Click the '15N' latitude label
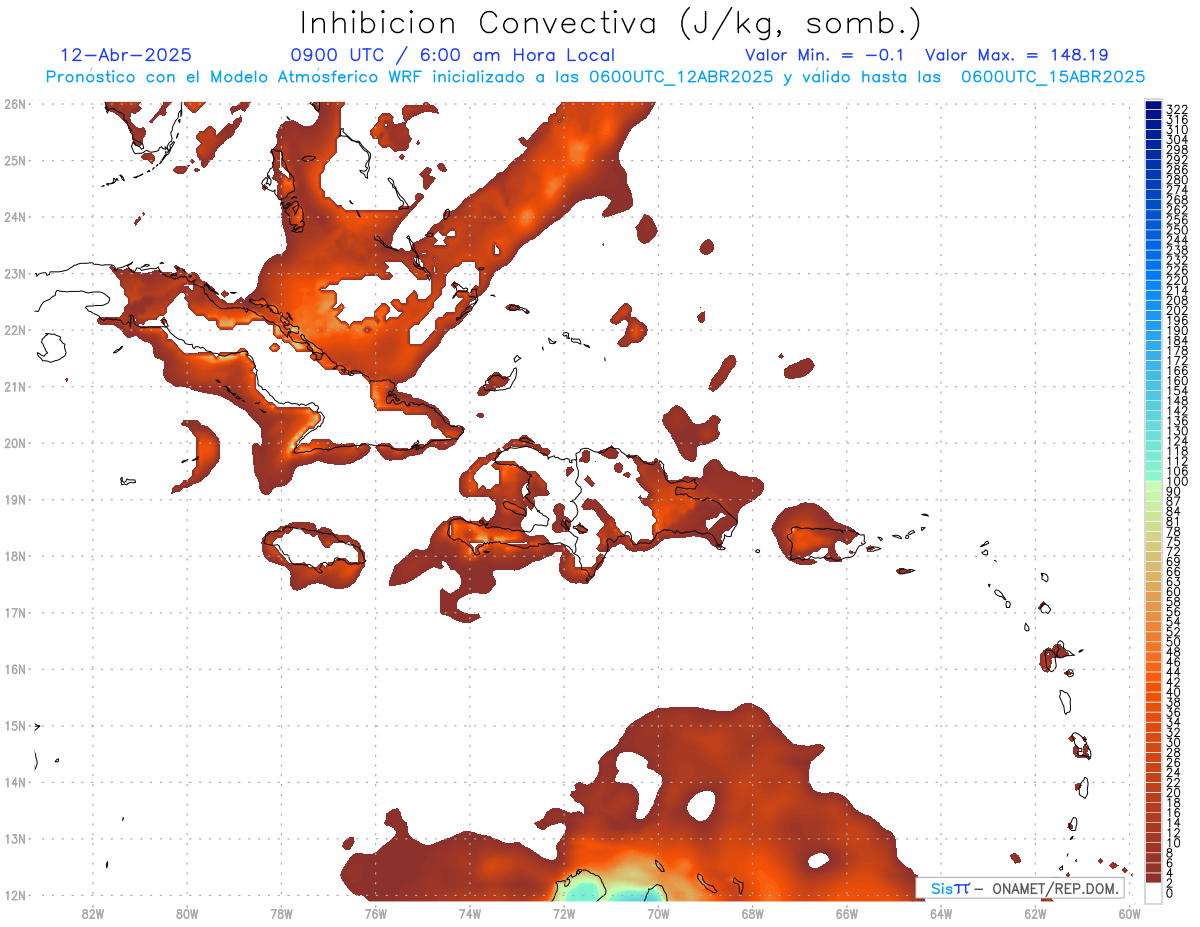Image resolution: width=1200 pixels, height=927 pixels. [14, 725]
